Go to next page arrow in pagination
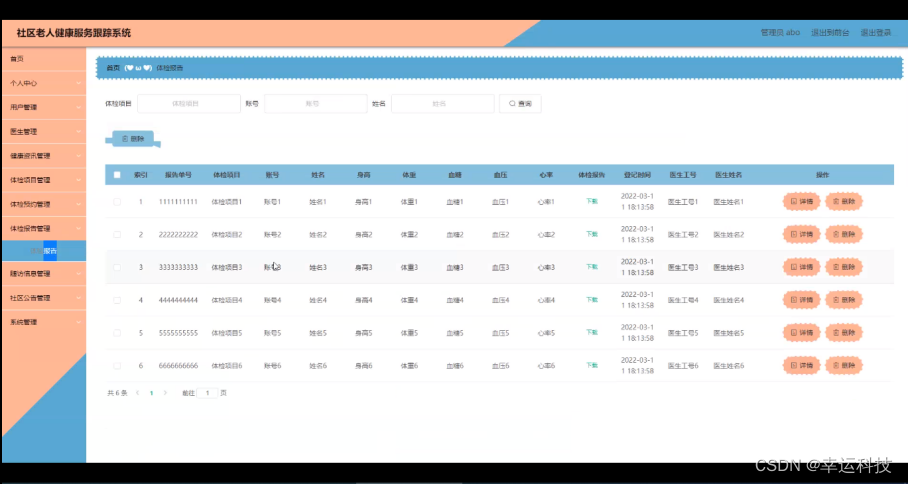 tap(165, 393)
